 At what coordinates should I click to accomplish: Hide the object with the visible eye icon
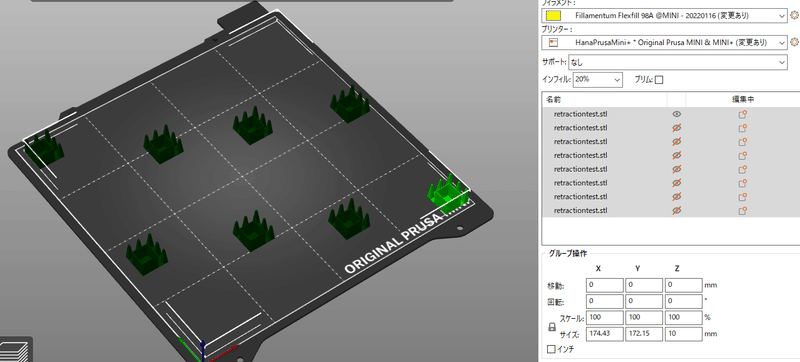(x=677, y=114)
